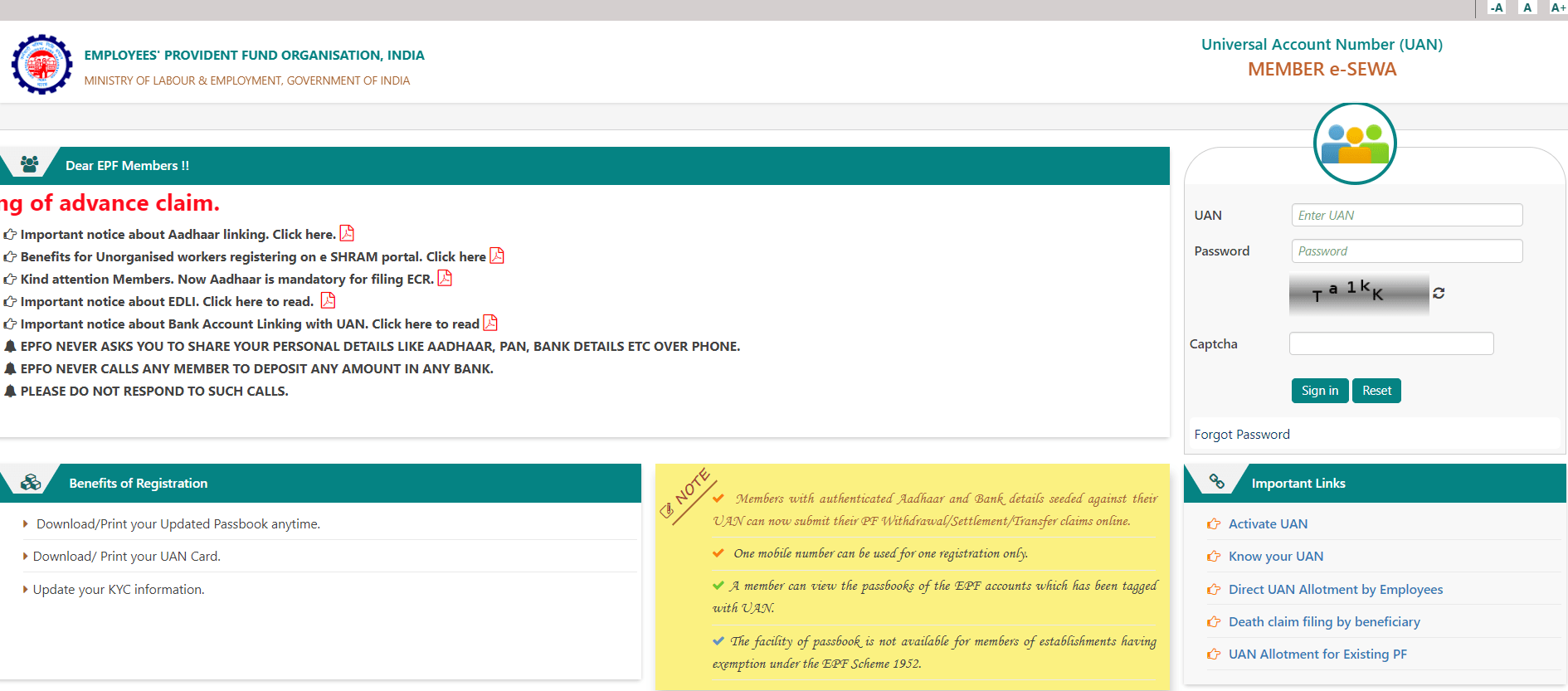The width and height of the screenshot is (1568, 691).
Task: Click the member group avatar above login
Action: [1355, 144]
